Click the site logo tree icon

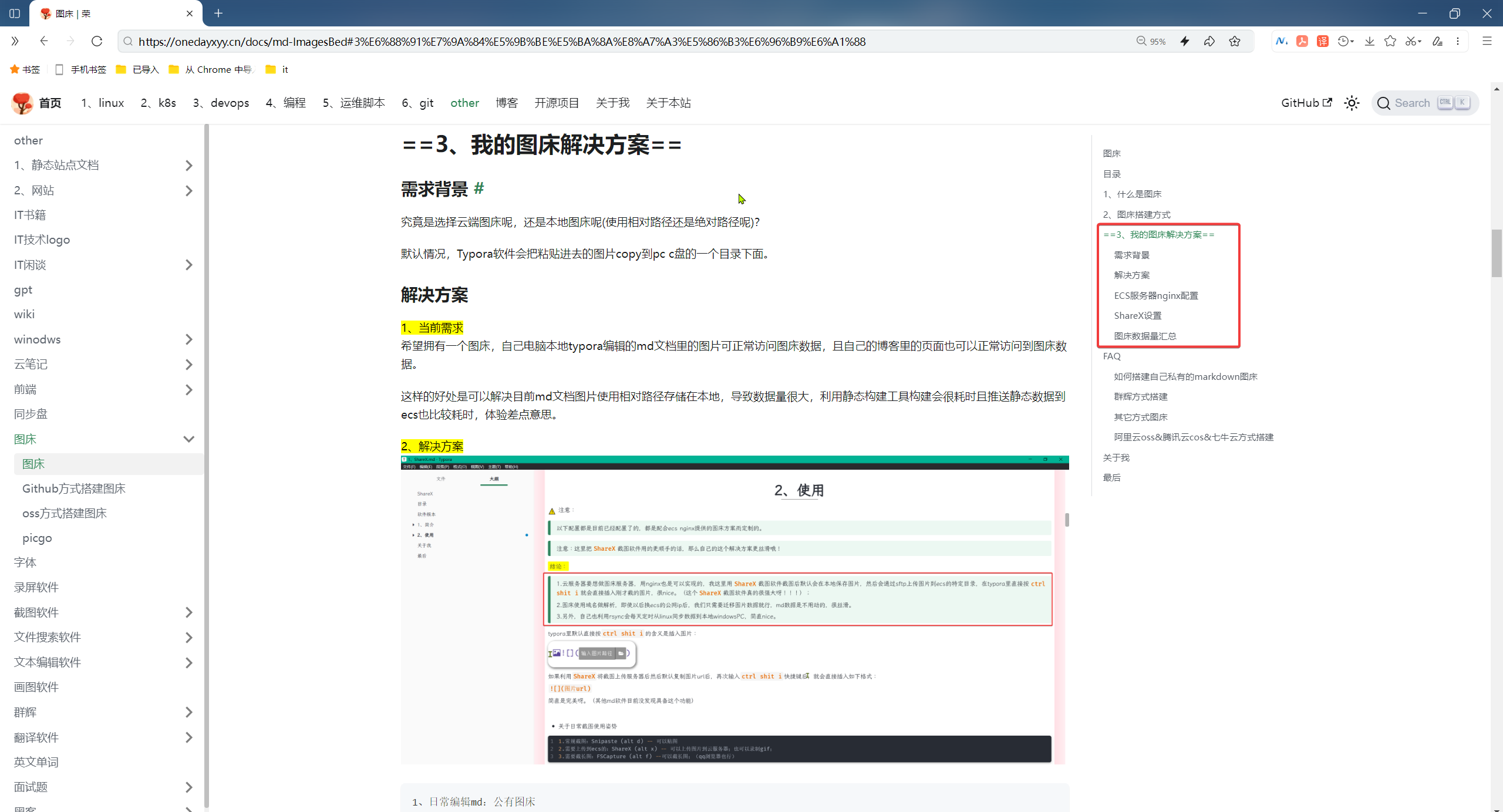[22, 103]
